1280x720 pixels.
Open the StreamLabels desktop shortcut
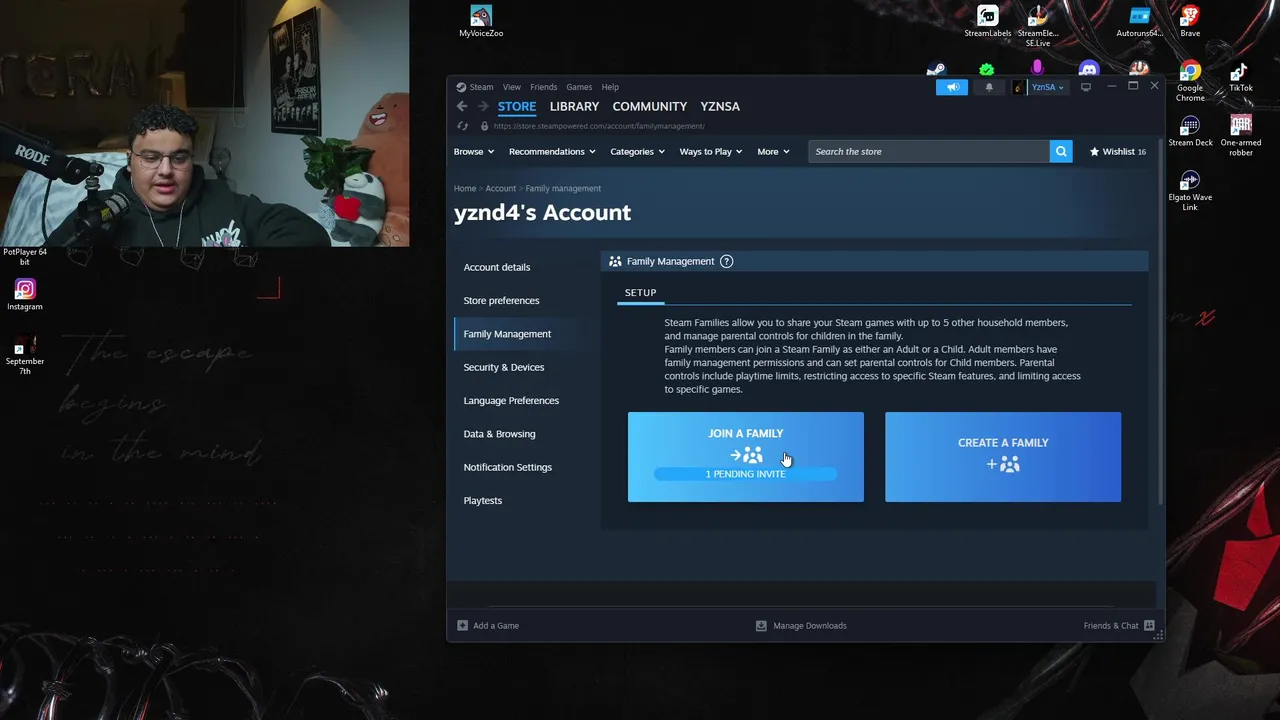[x=988, y=22]
